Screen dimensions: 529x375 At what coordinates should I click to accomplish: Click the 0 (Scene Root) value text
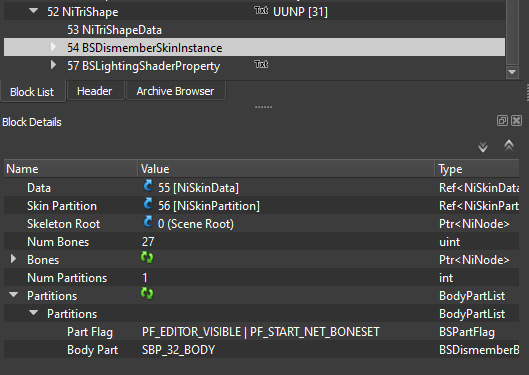click(x=196, y=224)
